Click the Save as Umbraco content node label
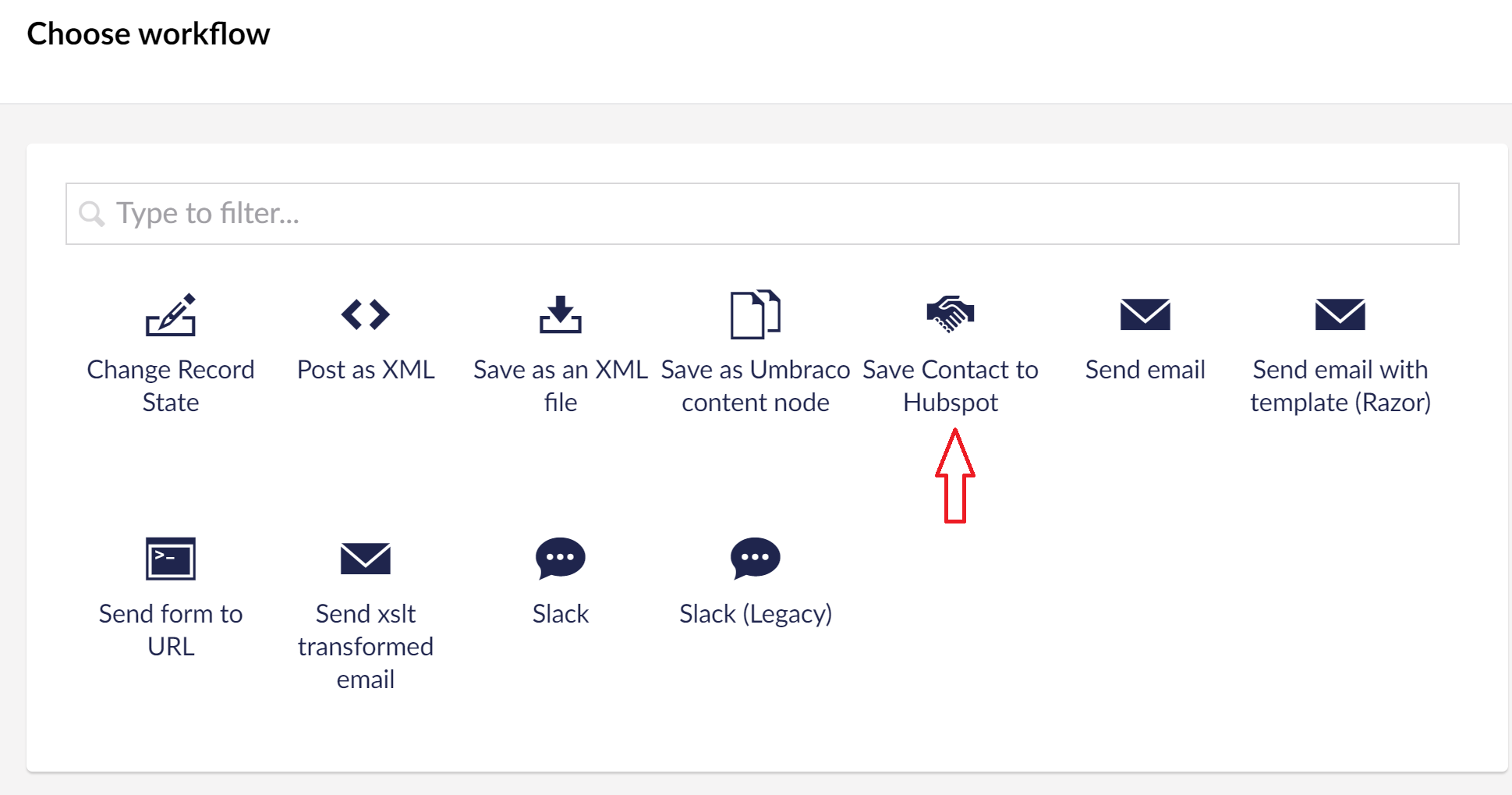The width and height of the screenshot is (1512, 795). click(755, 385)
